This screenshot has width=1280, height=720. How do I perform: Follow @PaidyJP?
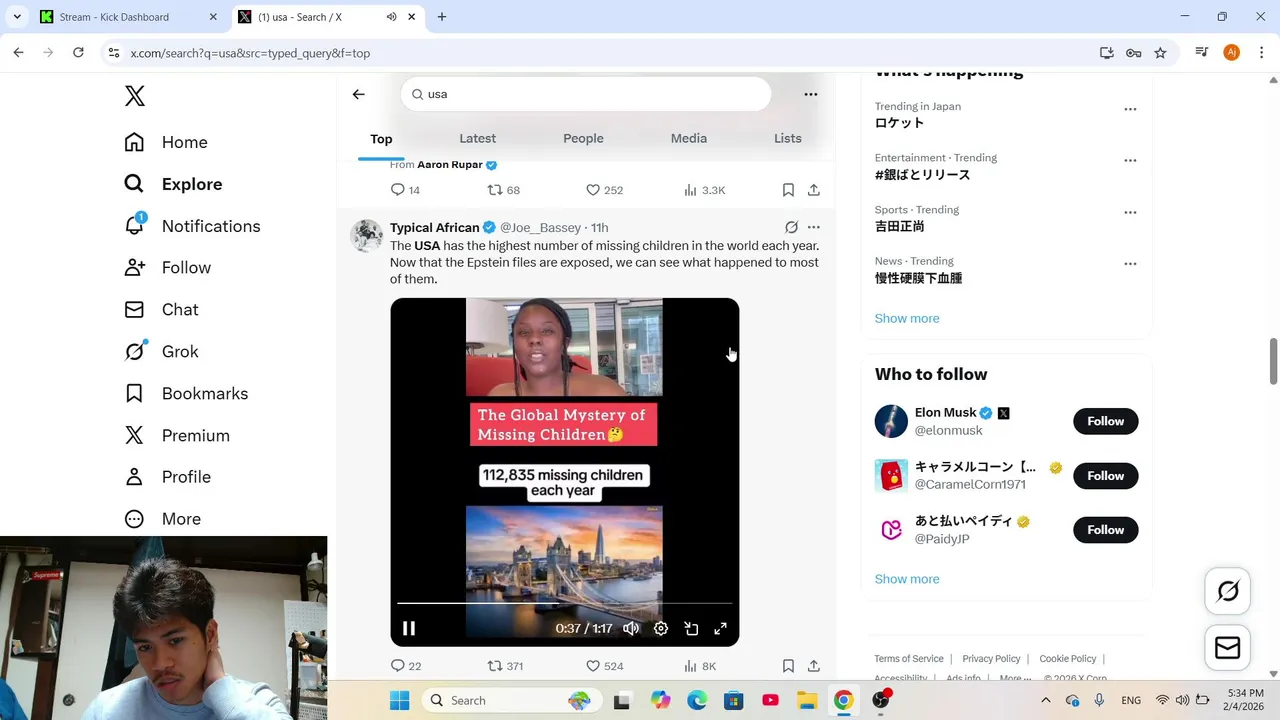coord(1106,530)
